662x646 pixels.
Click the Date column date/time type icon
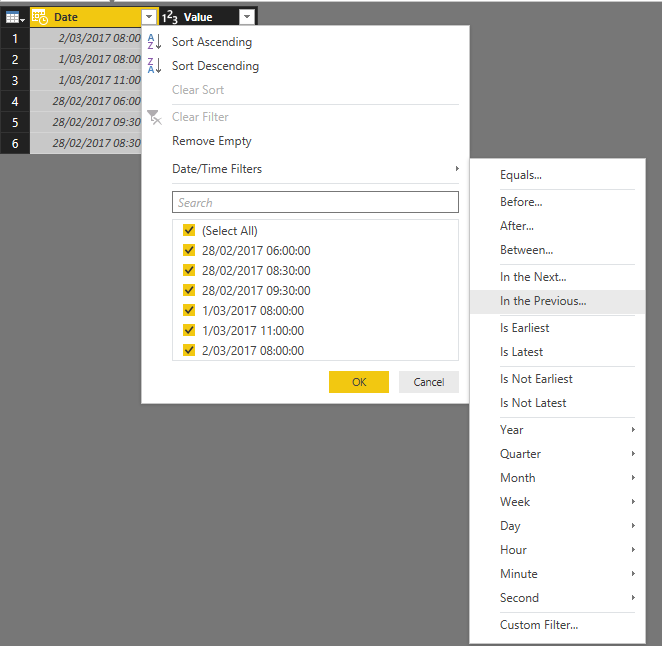[x=40, y=17]
